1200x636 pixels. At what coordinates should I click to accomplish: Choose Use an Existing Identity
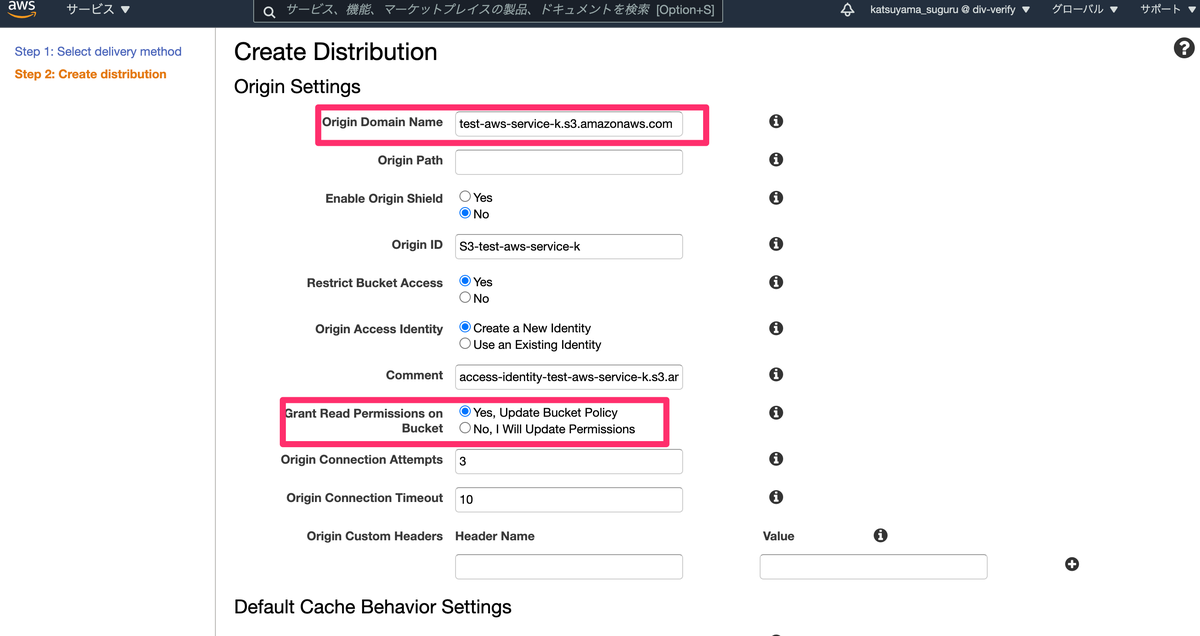click(x=465, y=343)
